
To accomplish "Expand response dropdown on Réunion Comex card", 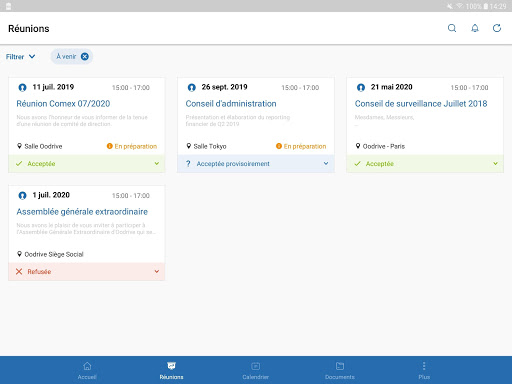I will 157,164.
